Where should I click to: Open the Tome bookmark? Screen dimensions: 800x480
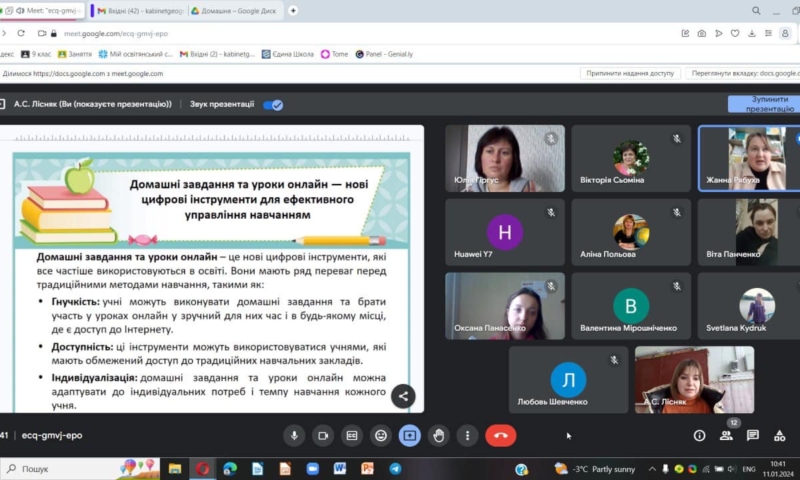334,54
